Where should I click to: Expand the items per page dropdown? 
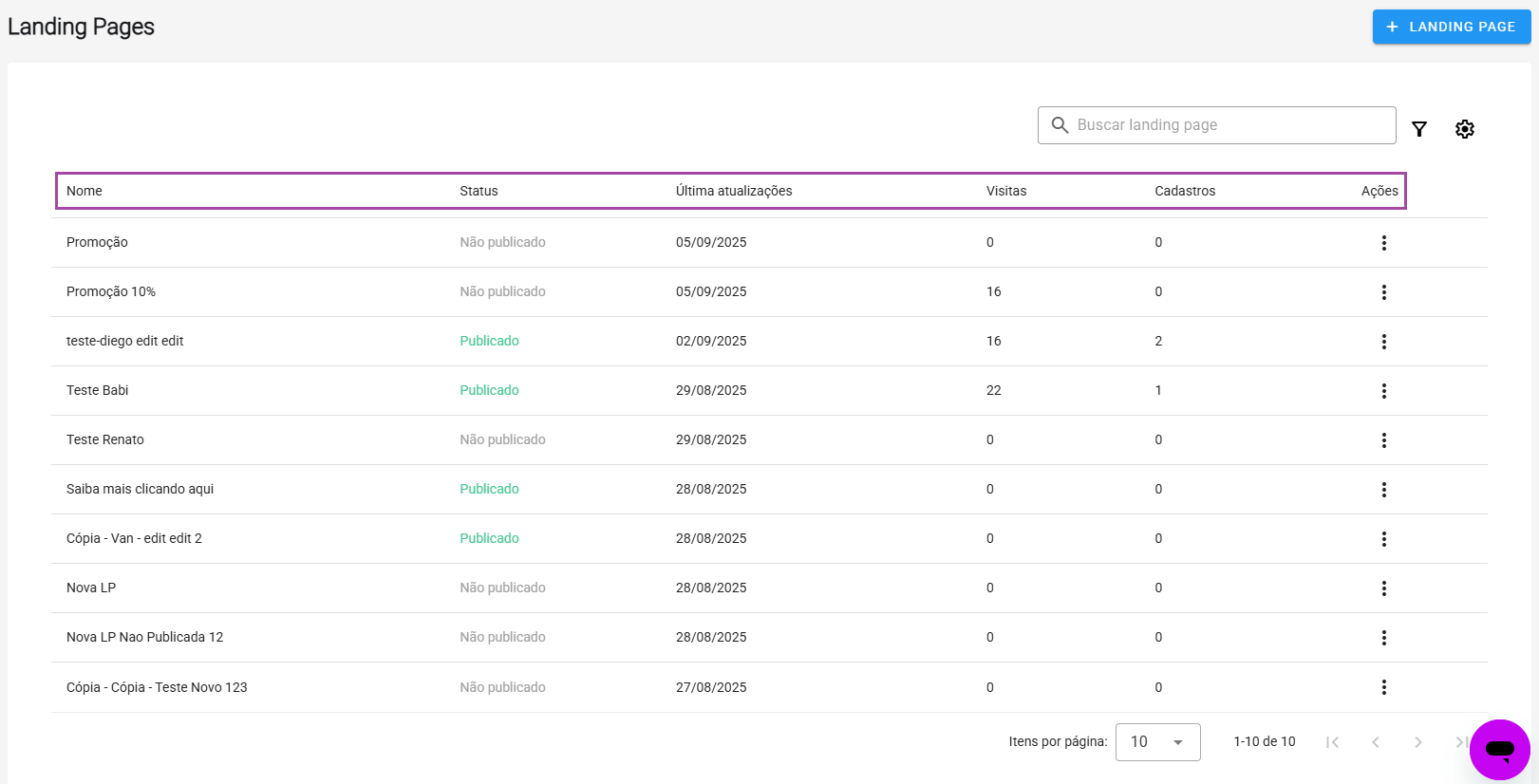pos(1157,742)
